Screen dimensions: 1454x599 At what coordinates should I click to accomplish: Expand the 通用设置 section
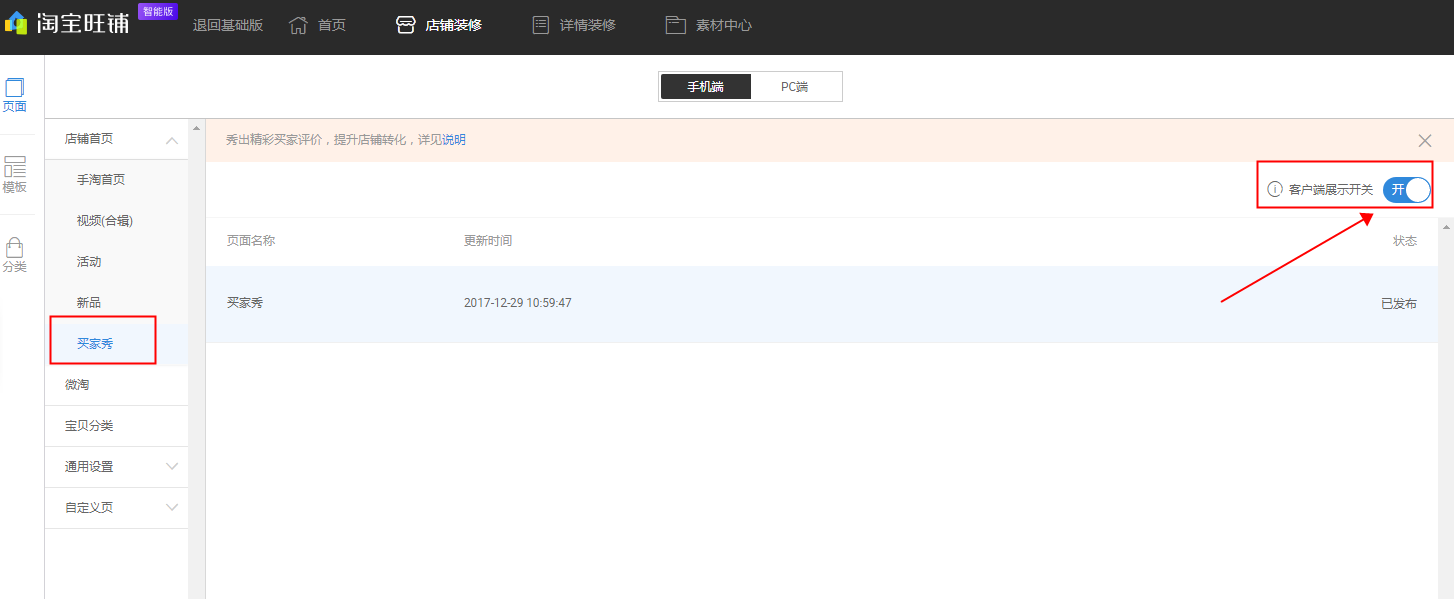tap(171, 466)
